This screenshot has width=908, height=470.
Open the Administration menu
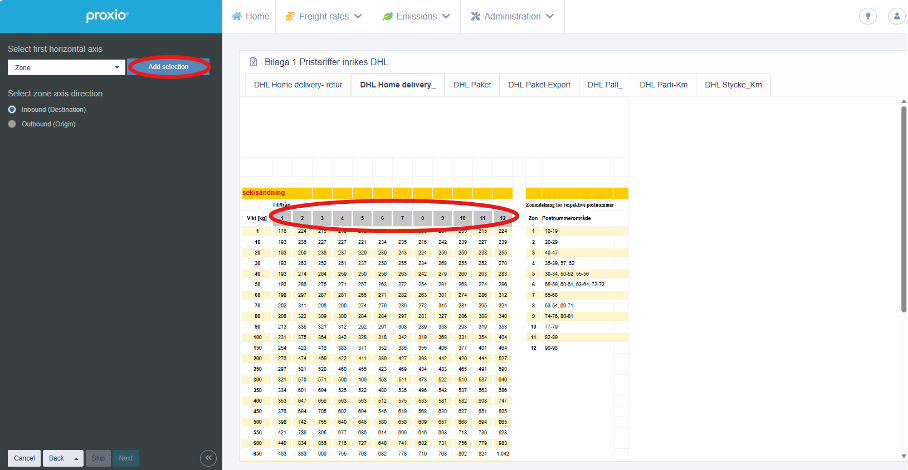click(512, 16)
